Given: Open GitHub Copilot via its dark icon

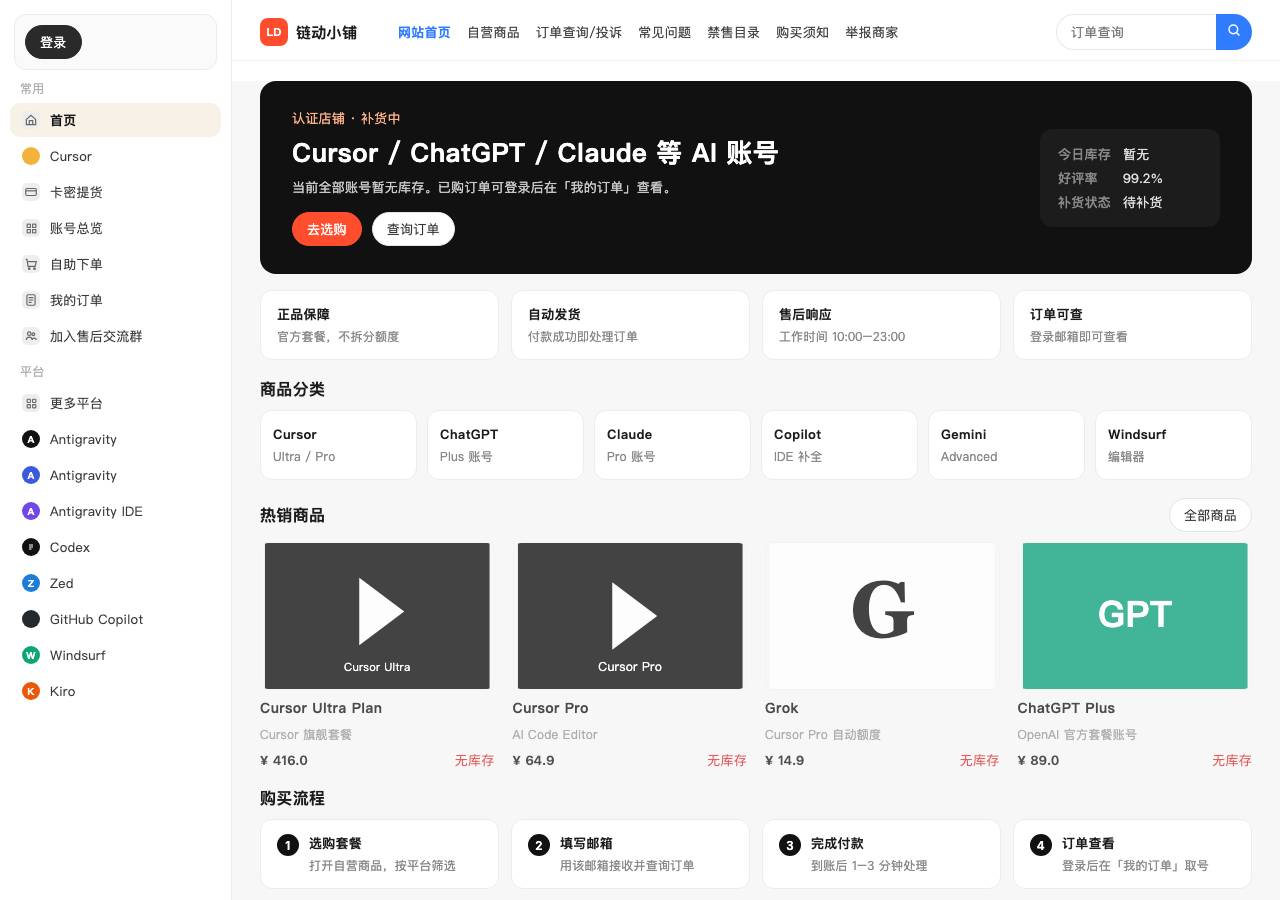Looking at the screenshot, I should click(31, 619).
